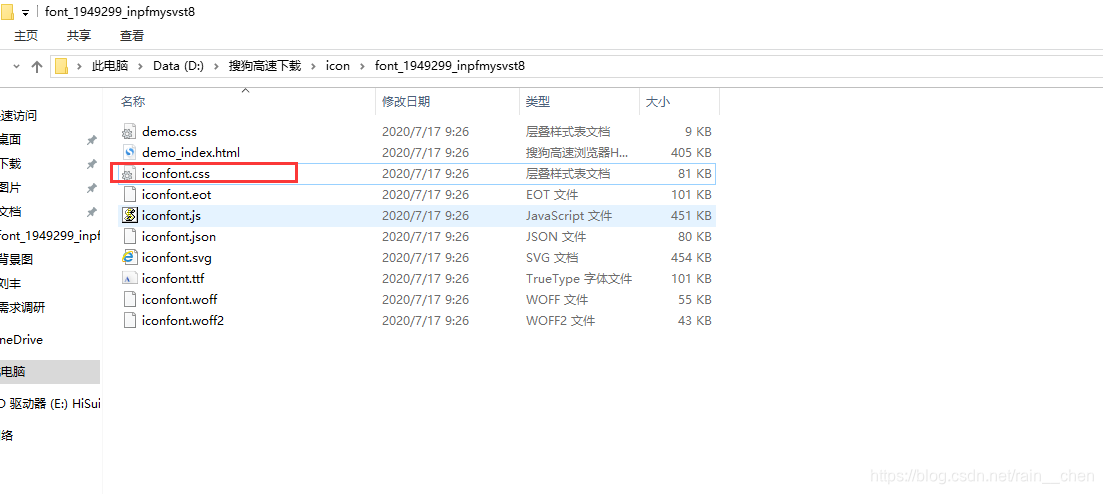This screenshot has height=494, width=1103.
Task: Open the 查看 ribbon tab
Action: coord(132,35)
